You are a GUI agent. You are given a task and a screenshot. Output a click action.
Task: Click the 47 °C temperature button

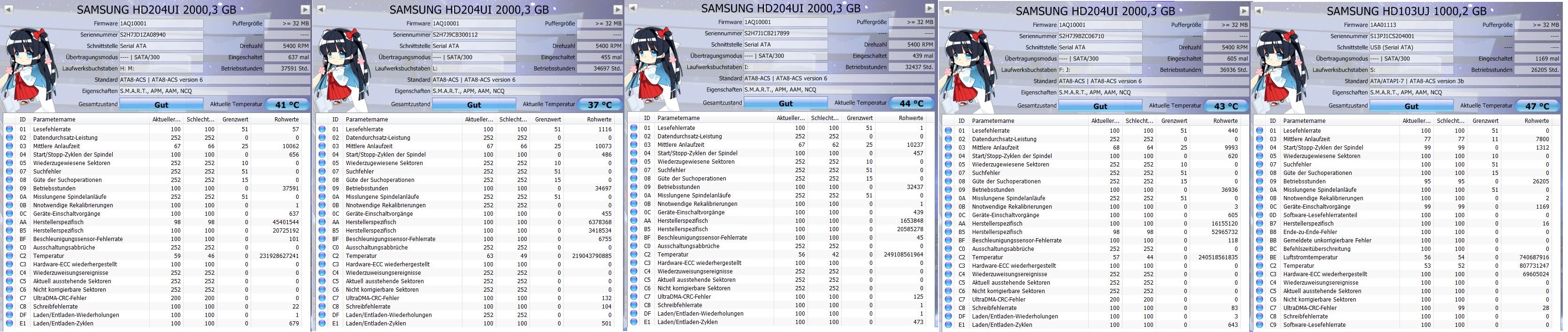[x=1537, y=106]
